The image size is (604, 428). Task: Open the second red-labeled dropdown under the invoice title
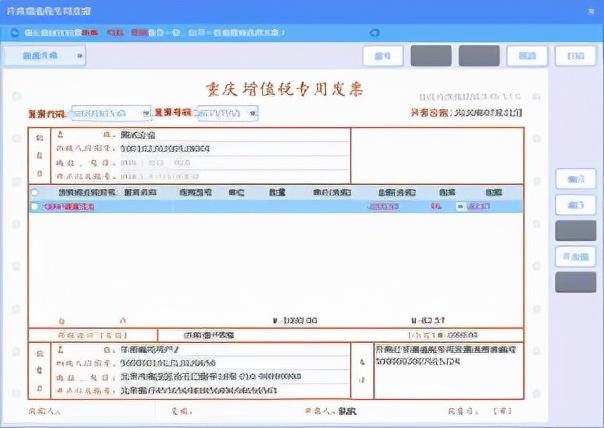(228, 113)
